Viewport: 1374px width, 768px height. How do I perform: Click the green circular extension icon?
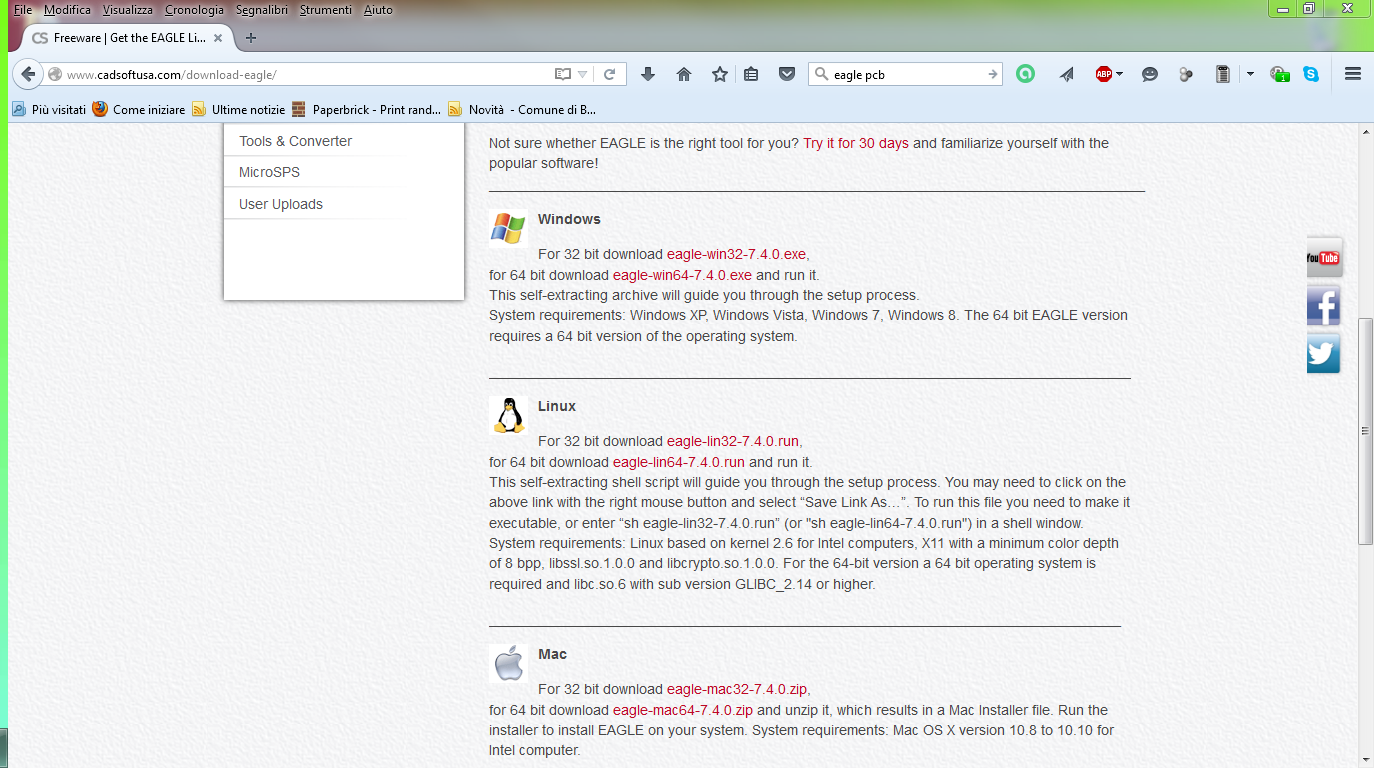pos(1025,74)
